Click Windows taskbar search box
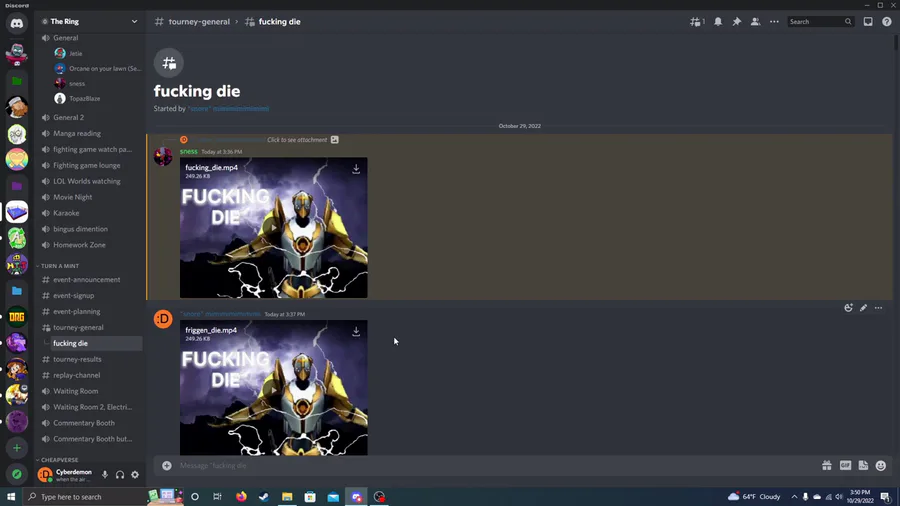The width and height of the screenshot is (900, 506). (x=84, y=497)
